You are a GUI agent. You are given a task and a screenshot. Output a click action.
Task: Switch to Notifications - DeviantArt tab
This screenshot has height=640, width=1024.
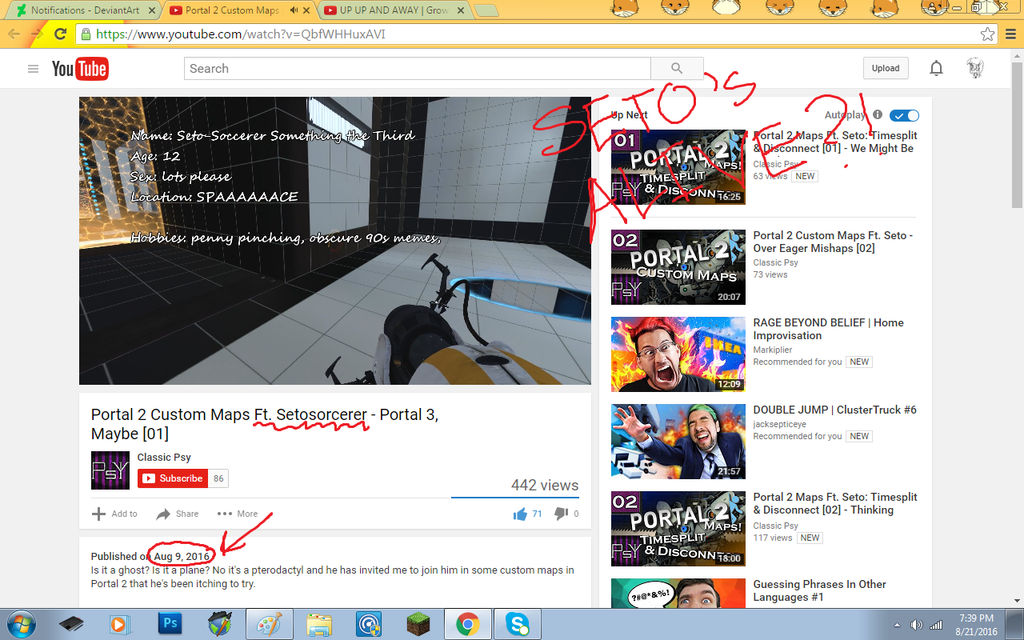coord(85,10)
